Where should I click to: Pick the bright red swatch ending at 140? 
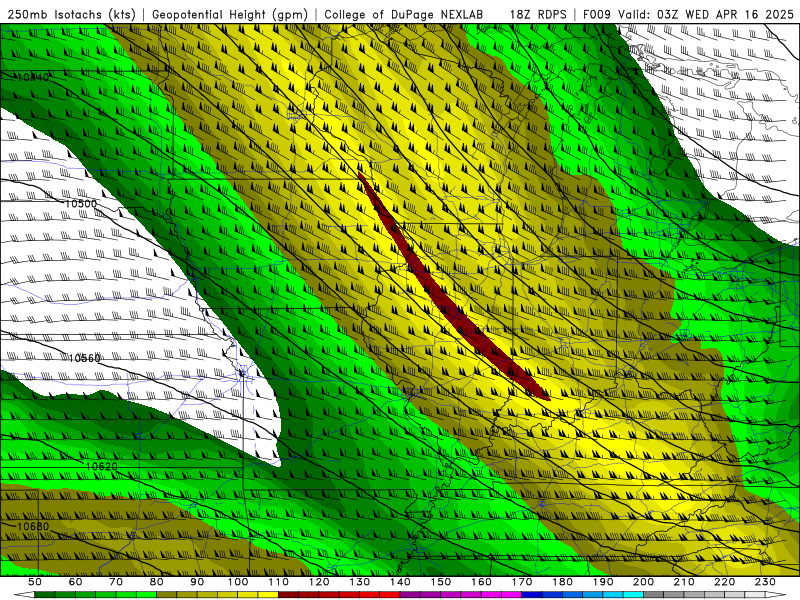pyautogui.click(x=390, y=595)
